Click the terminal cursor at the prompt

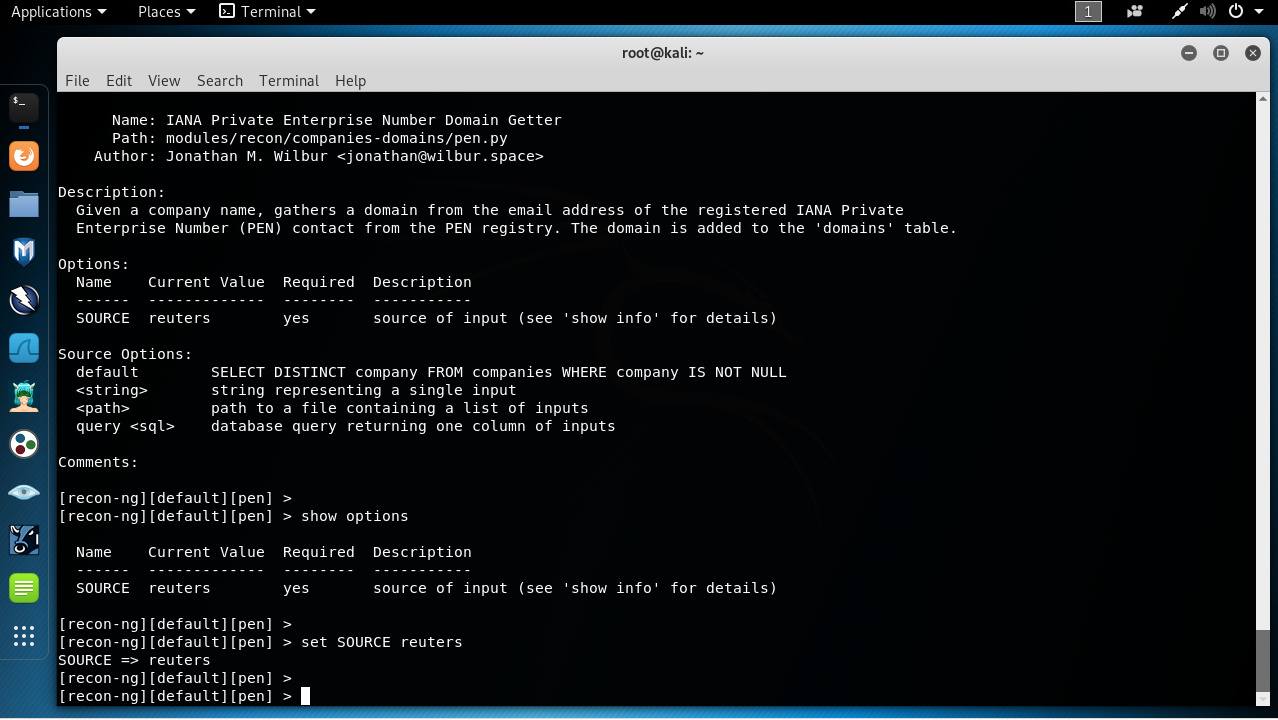(x=305, y=696)
